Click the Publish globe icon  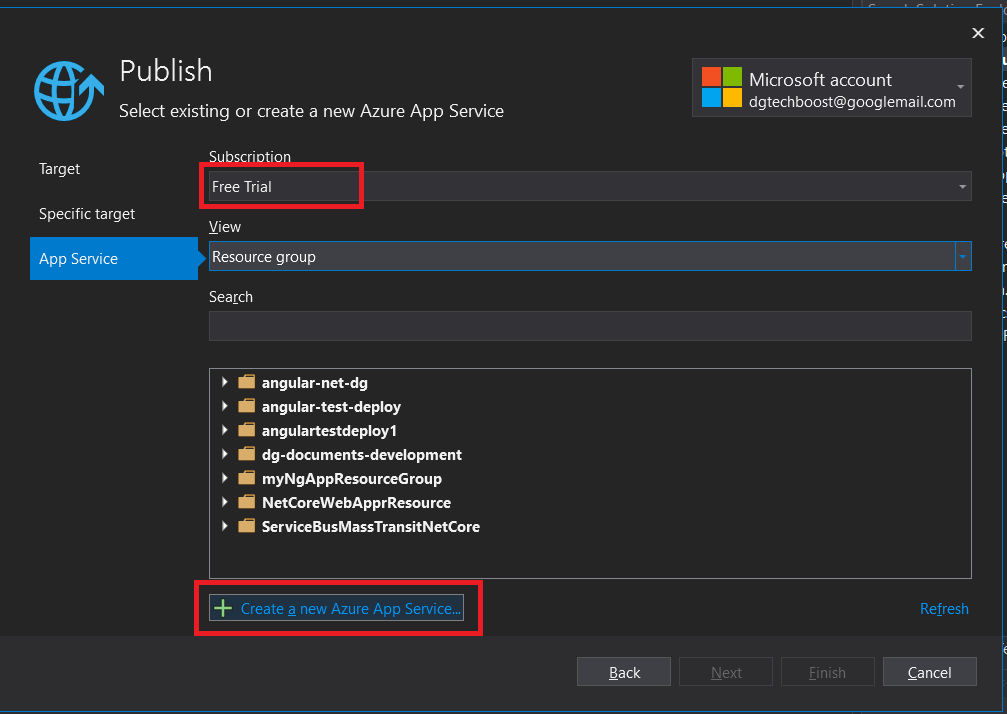[x=68, y=91]
